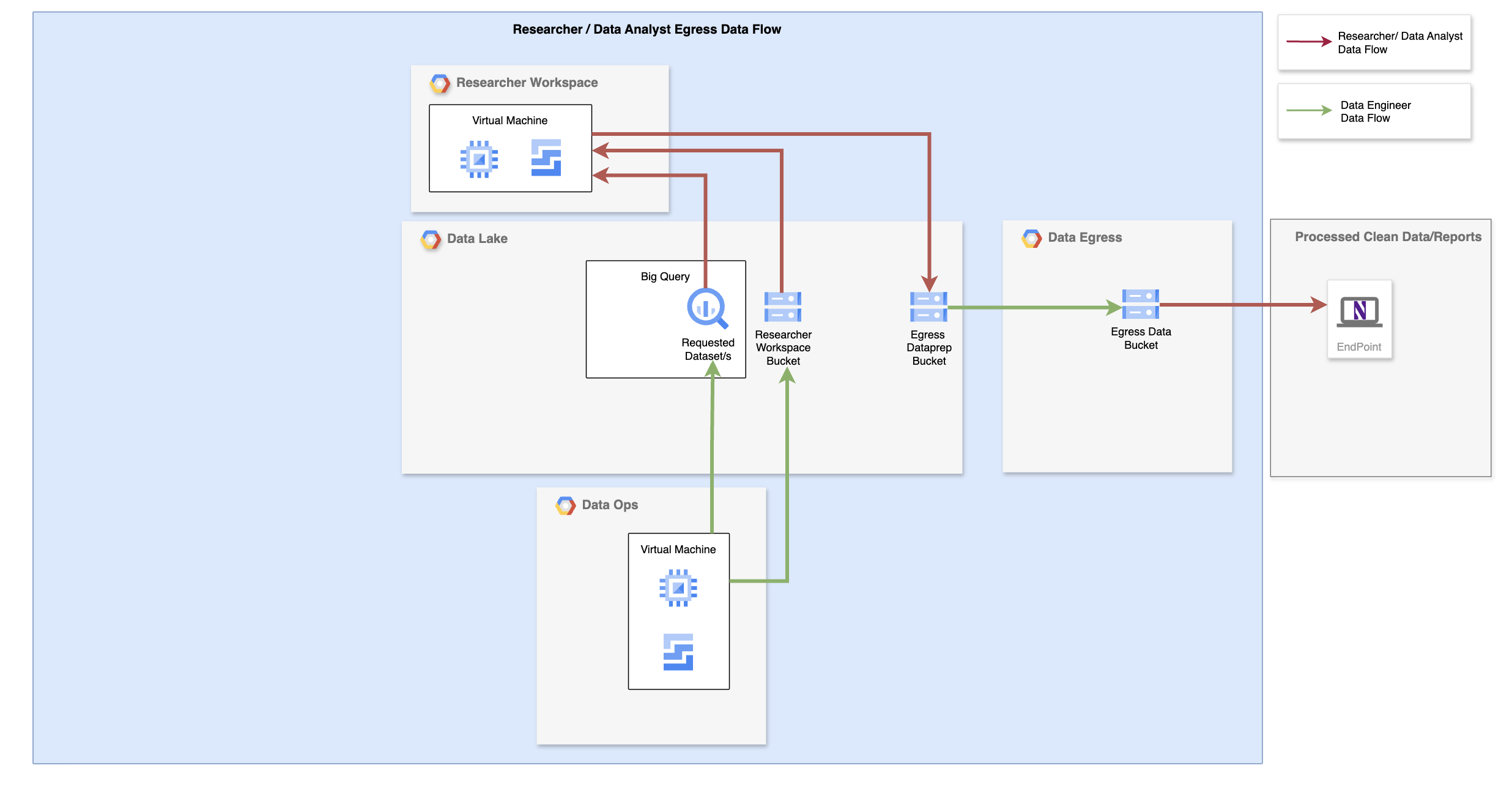This screenshot has width=1512, height=787.
Task: Select the diagram title text
Action: tap(647, 29)
